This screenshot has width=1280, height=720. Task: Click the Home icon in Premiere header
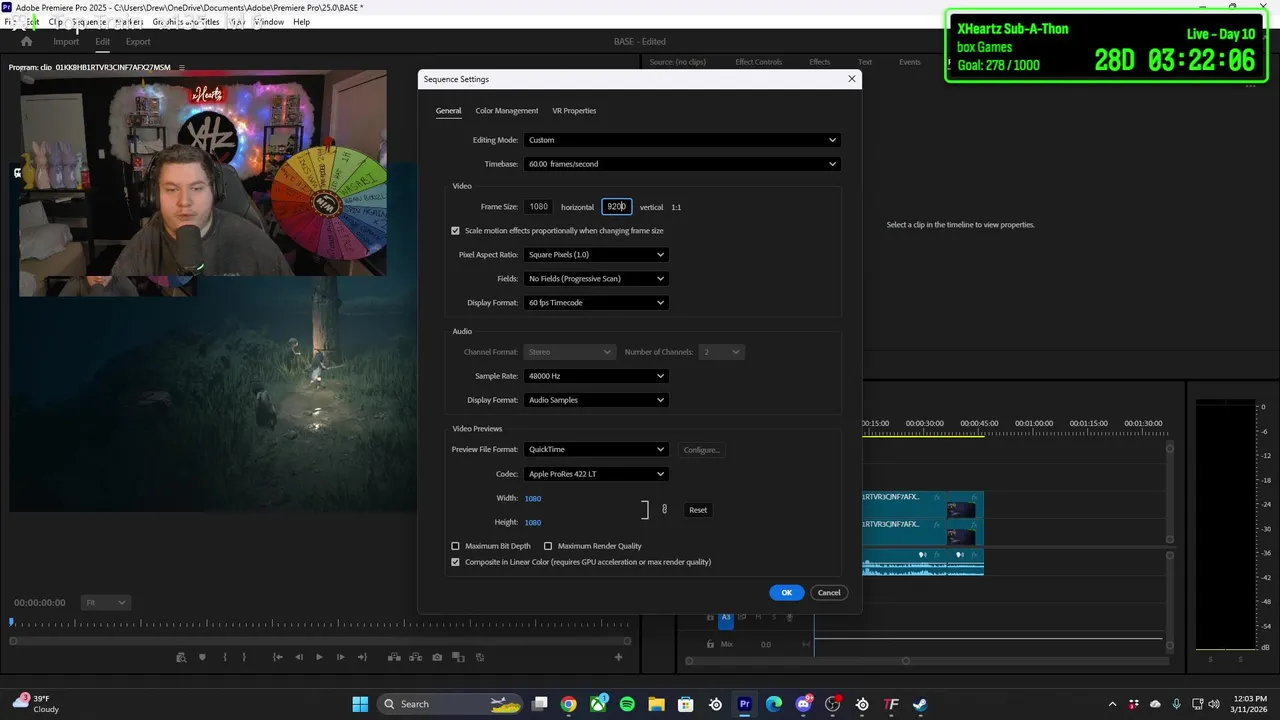pos(26,41)
